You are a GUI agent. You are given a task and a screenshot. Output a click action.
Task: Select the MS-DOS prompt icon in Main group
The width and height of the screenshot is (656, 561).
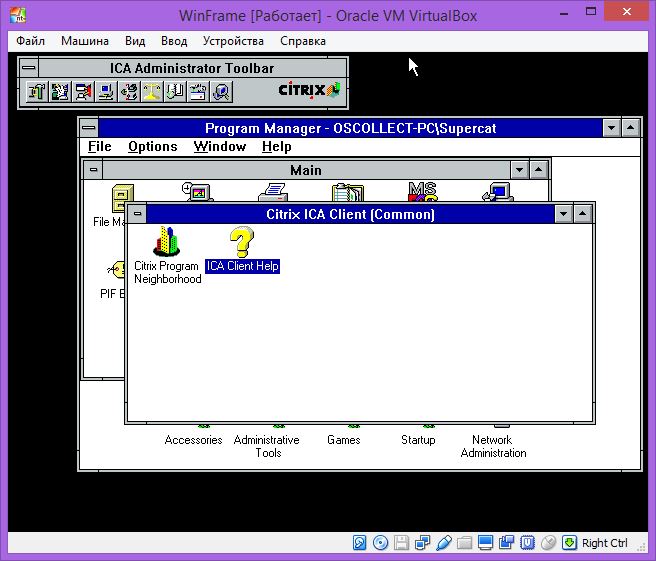(x=423, y=192)
